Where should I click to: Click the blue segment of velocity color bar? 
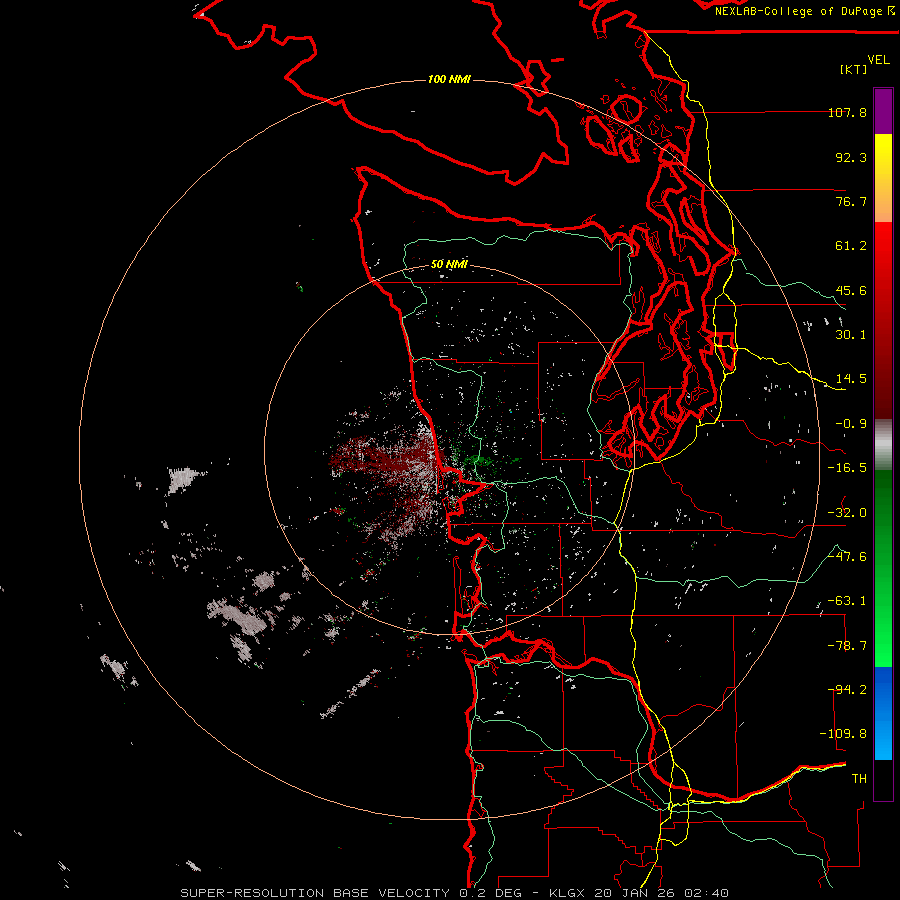pos(883,713)
